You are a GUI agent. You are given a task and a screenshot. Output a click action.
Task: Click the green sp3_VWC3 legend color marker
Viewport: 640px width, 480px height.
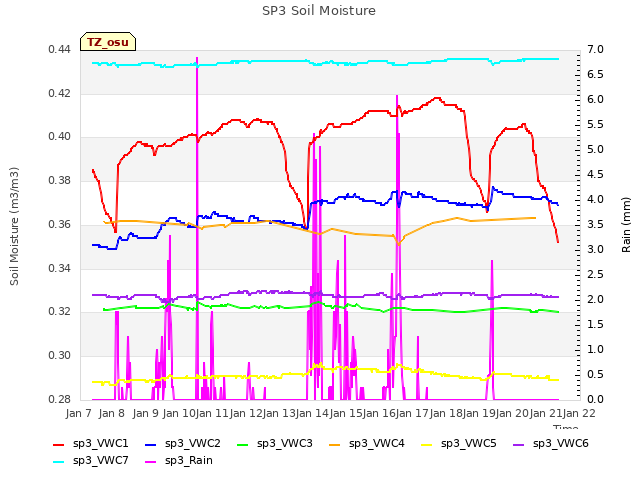(x=243, y=445)
